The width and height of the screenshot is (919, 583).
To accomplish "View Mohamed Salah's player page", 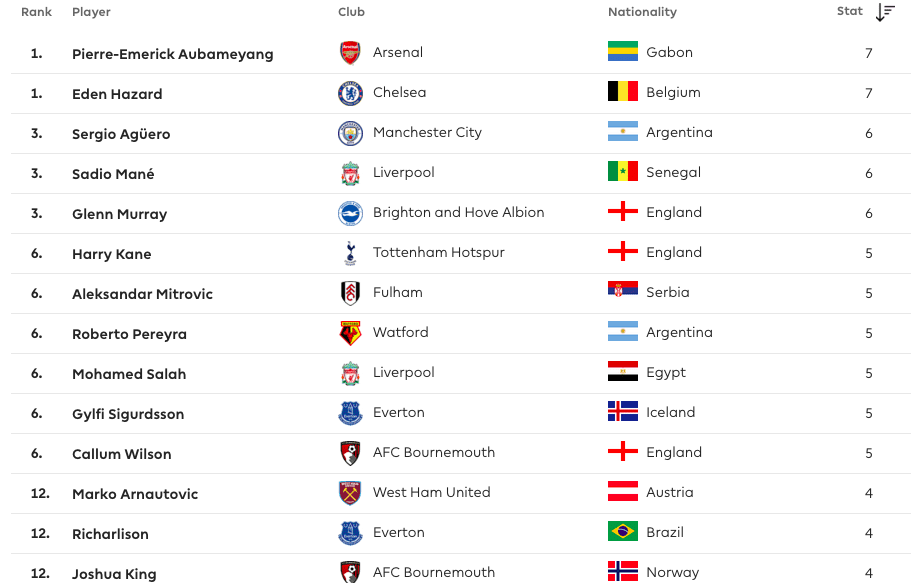I will 129,374.
